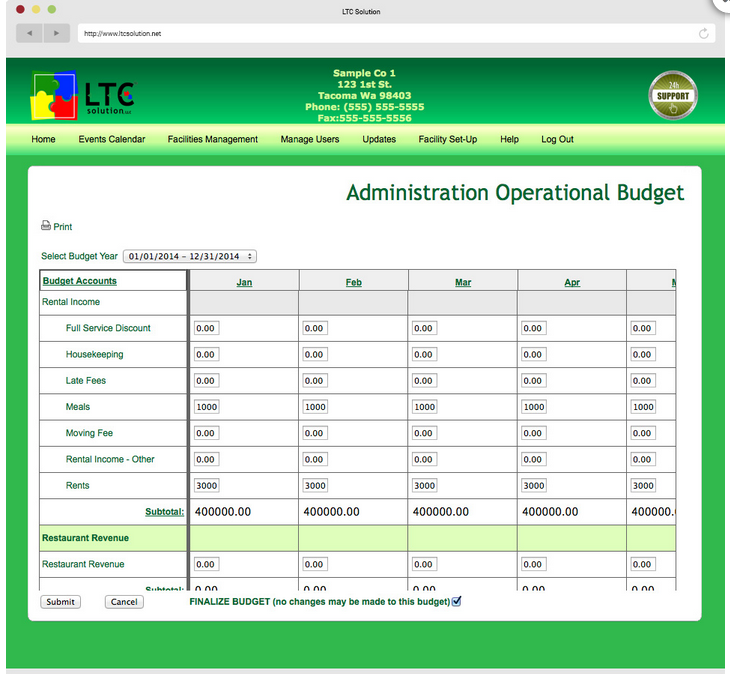Open the Select Budget Year dropdown
This screenshot has width=730, height=674.
(189, 256)
